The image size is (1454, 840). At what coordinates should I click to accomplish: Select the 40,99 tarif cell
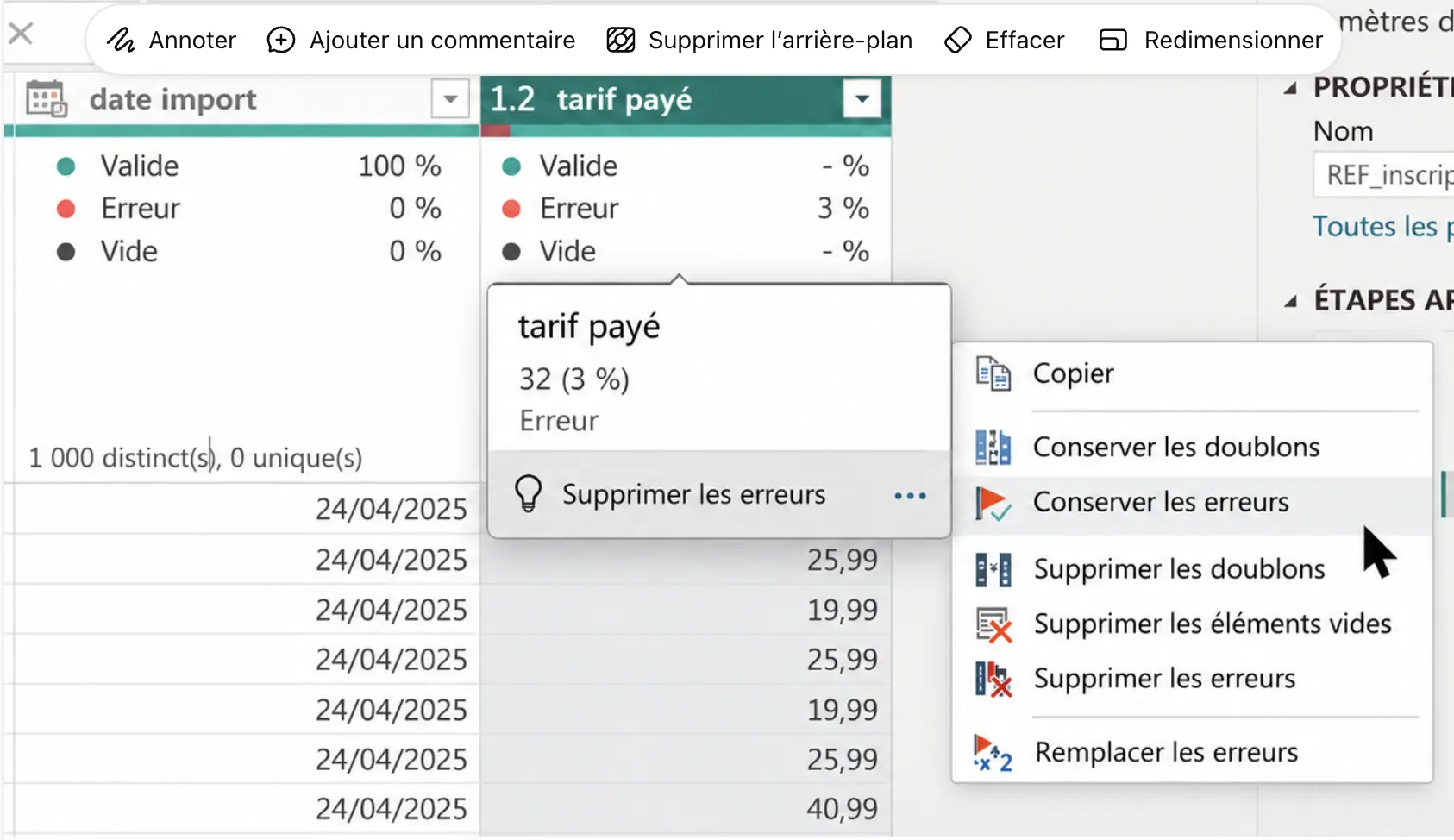pyautogui.click(x=686, y=809)
